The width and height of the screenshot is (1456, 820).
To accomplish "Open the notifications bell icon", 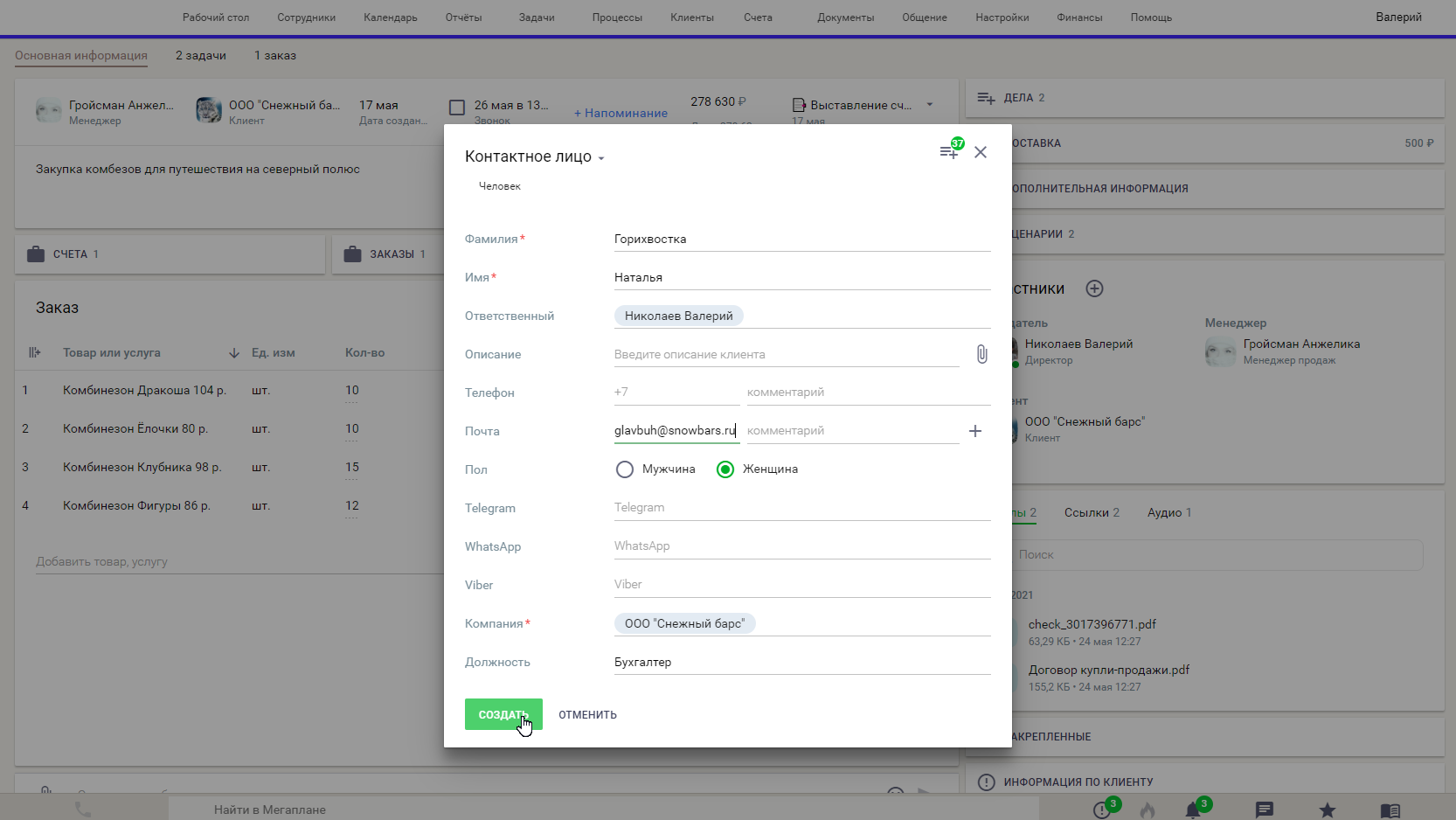I will click(x=1193, y=810).
